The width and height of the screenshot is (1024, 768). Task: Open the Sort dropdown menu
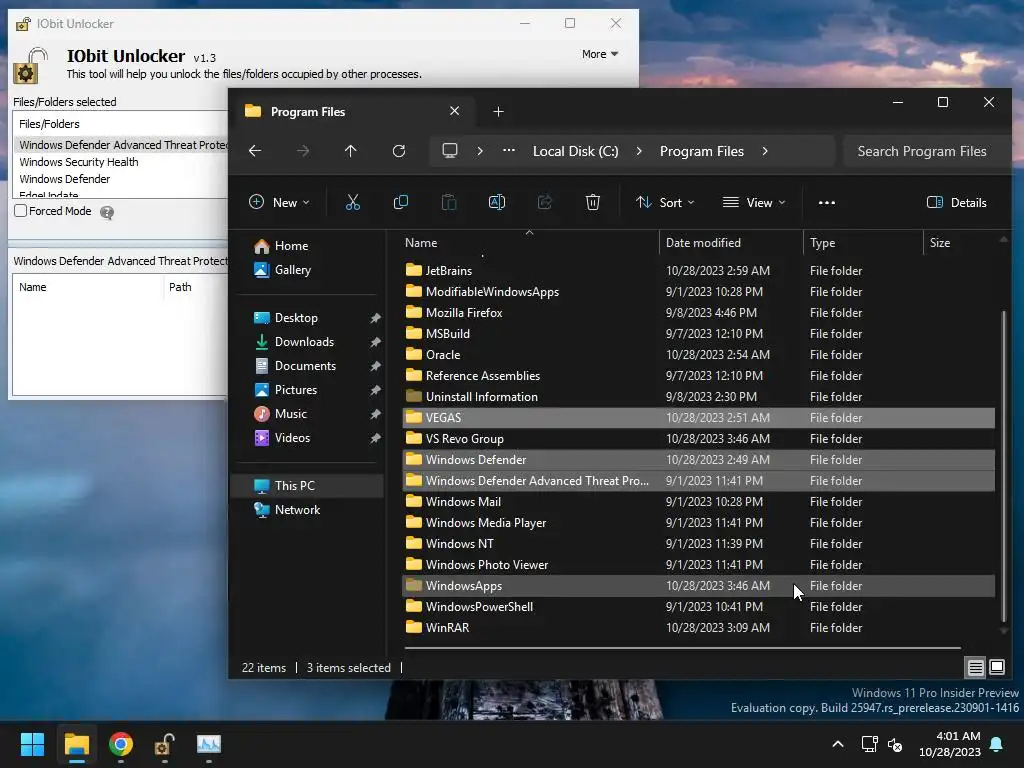tap(665, 202)
